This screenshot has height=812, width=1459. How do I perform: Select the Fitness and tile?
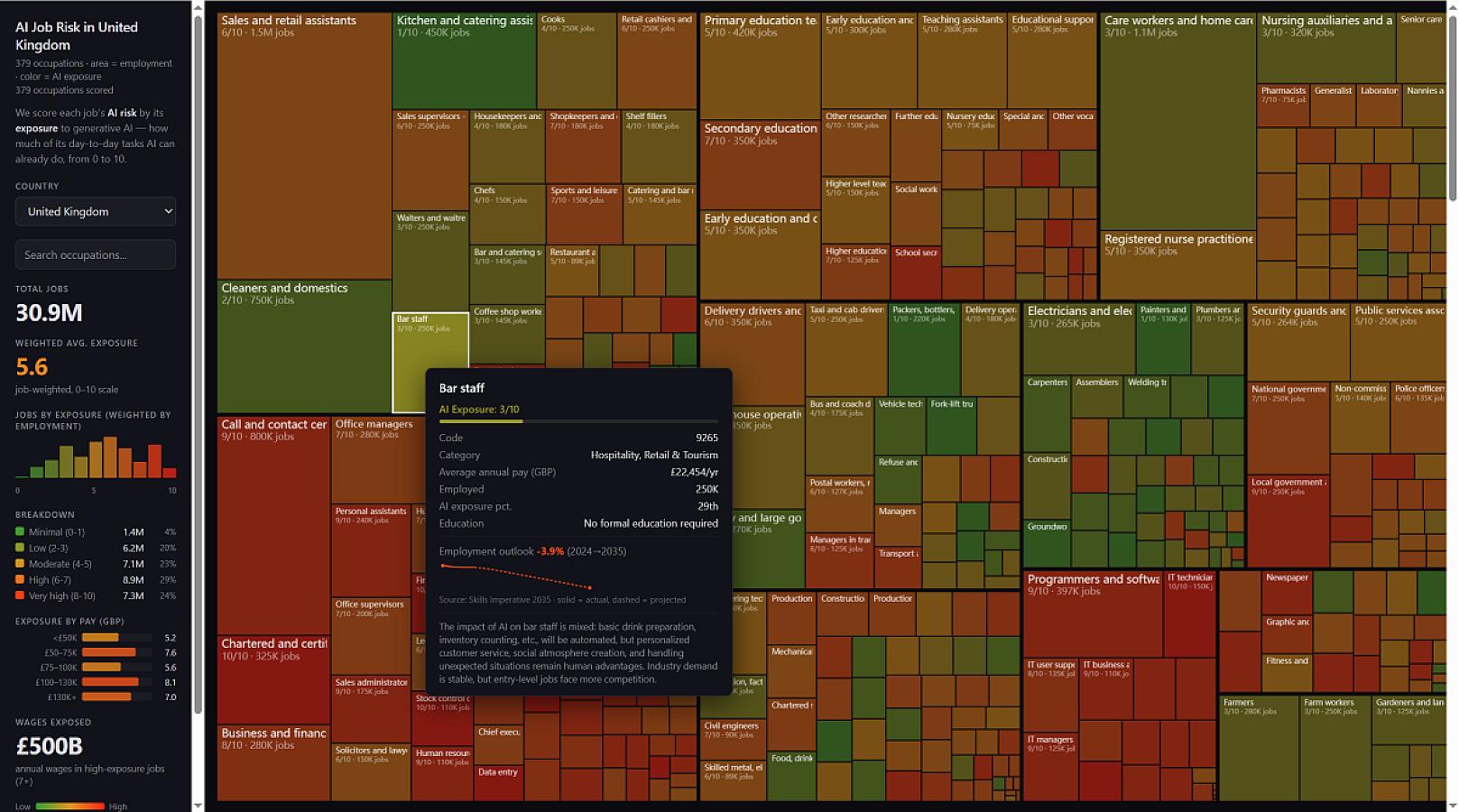1287,672
